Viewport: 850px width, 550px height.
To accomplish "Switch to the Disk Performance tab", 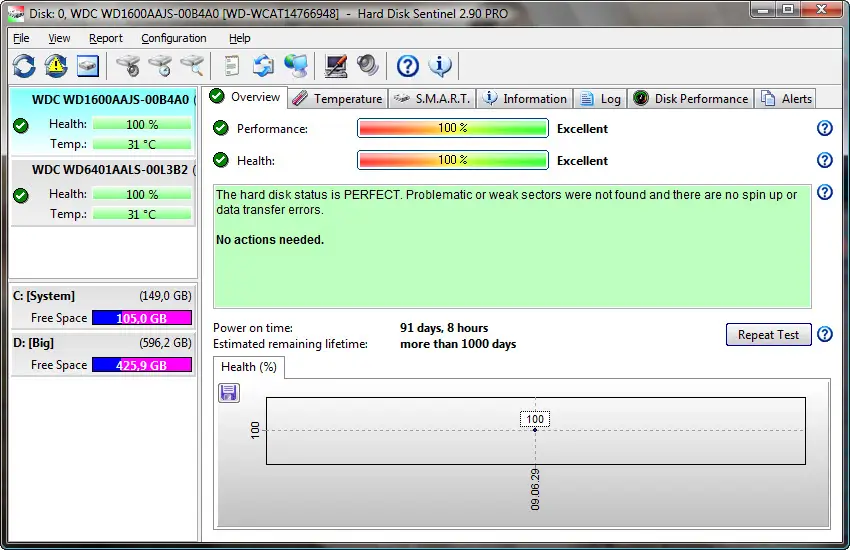I will click(691, 99).
